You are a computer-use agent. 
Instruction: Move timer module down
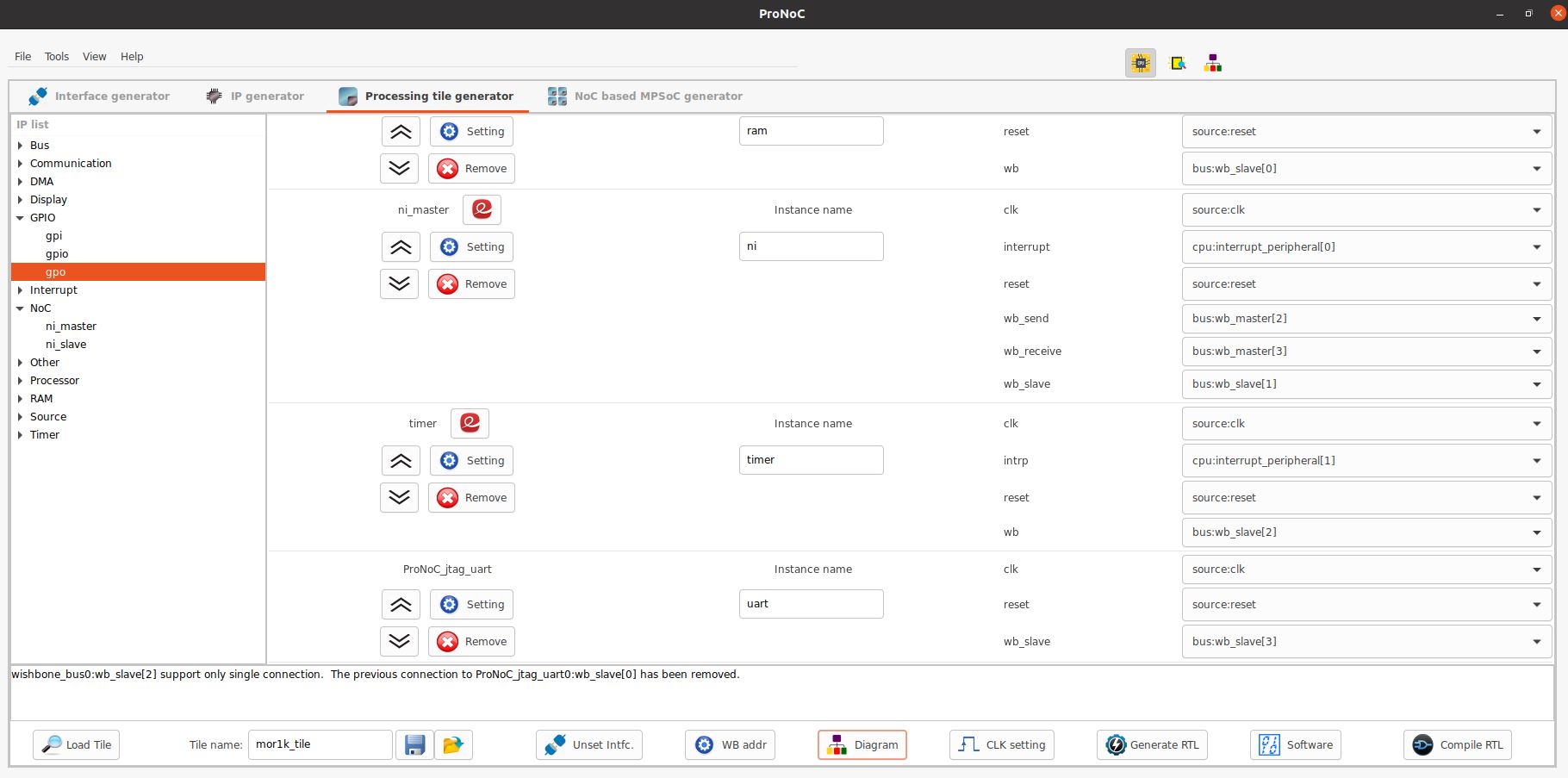click(x=400, y=497)
